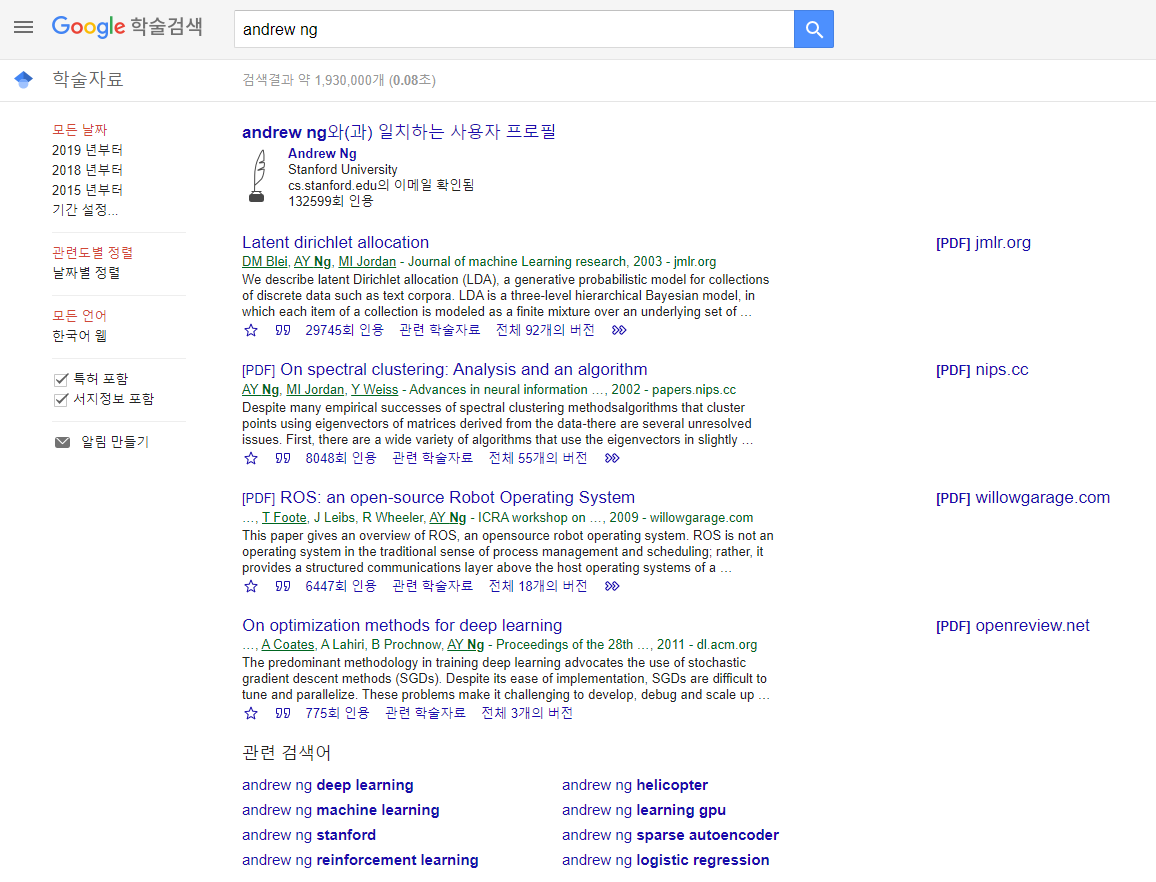The height and width of the screenshot is (882, 1156).
Task: Search andrew ng sparse autoencoder suggestion
Action: [x=670, y=836]
